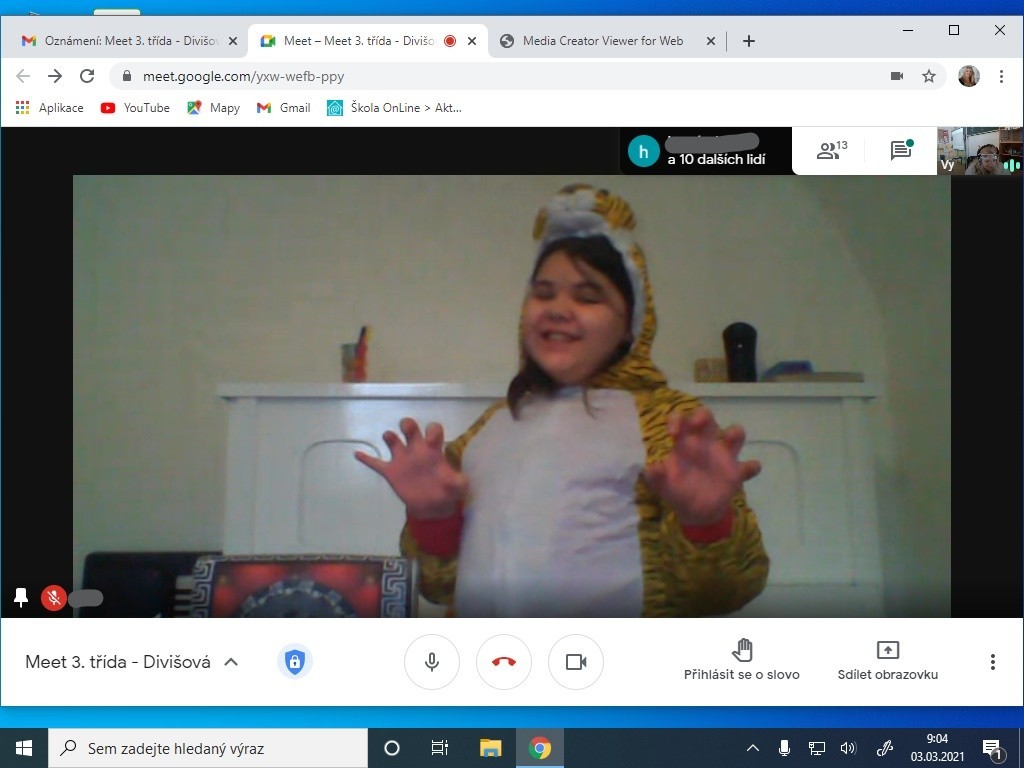
Task: Unpin the pinned participant video
Action: (x=21, y=598)
